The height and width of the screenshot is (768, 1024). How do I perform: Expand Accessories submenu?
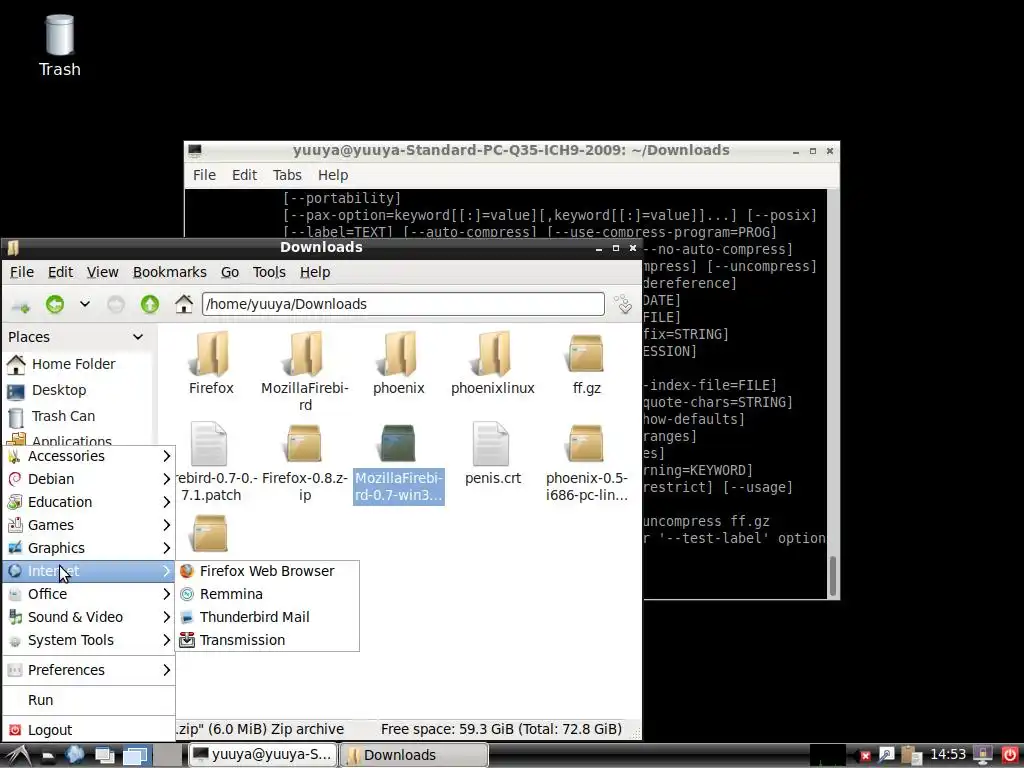89,456
